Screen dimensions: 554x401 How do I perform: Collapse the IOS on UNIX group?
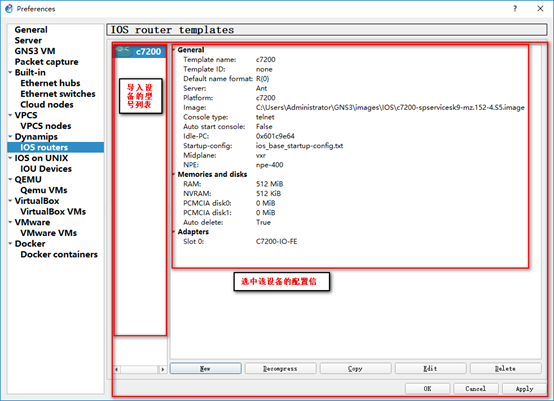[x=10, y=158]
